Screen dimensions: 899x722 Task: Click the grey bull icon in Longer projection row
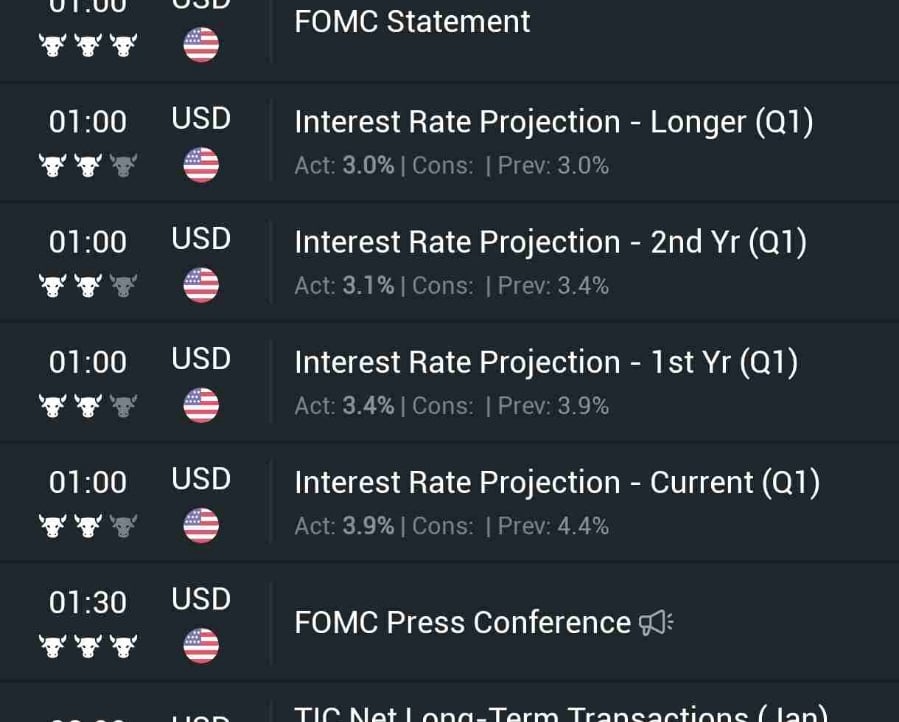click(123, 166)
